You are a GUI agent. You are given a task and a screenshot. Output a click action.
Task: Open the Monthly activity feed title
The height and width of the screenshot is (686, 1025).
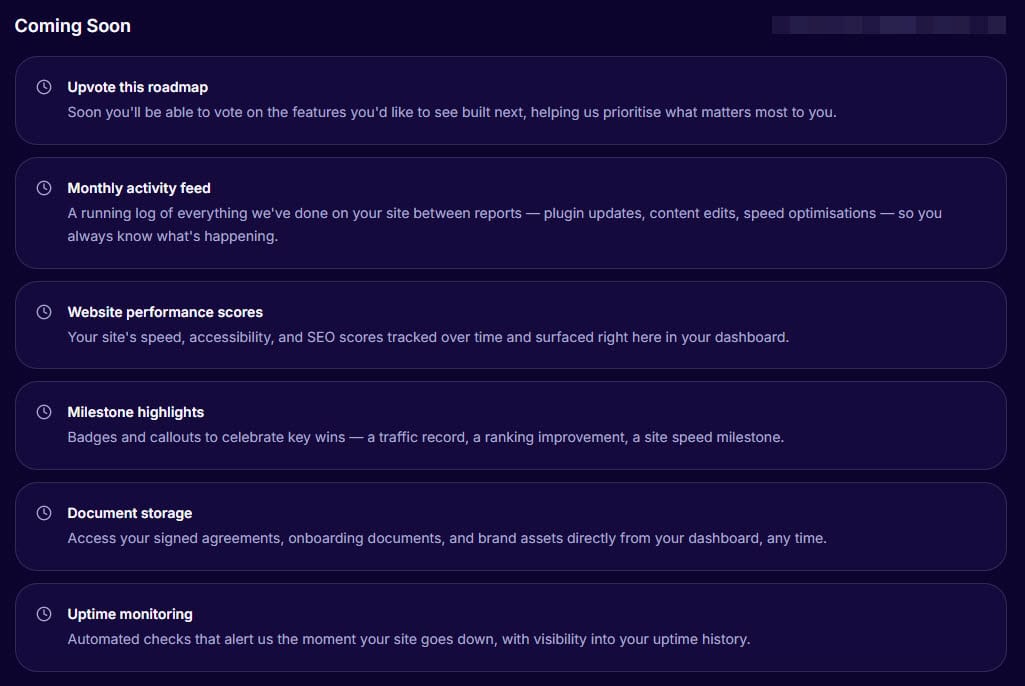(x=139, y=188)
